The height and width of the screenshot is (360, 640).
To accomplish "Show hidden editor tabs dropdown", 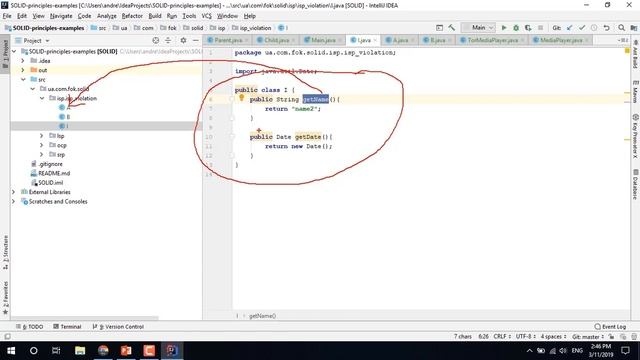I will [623, 40].
